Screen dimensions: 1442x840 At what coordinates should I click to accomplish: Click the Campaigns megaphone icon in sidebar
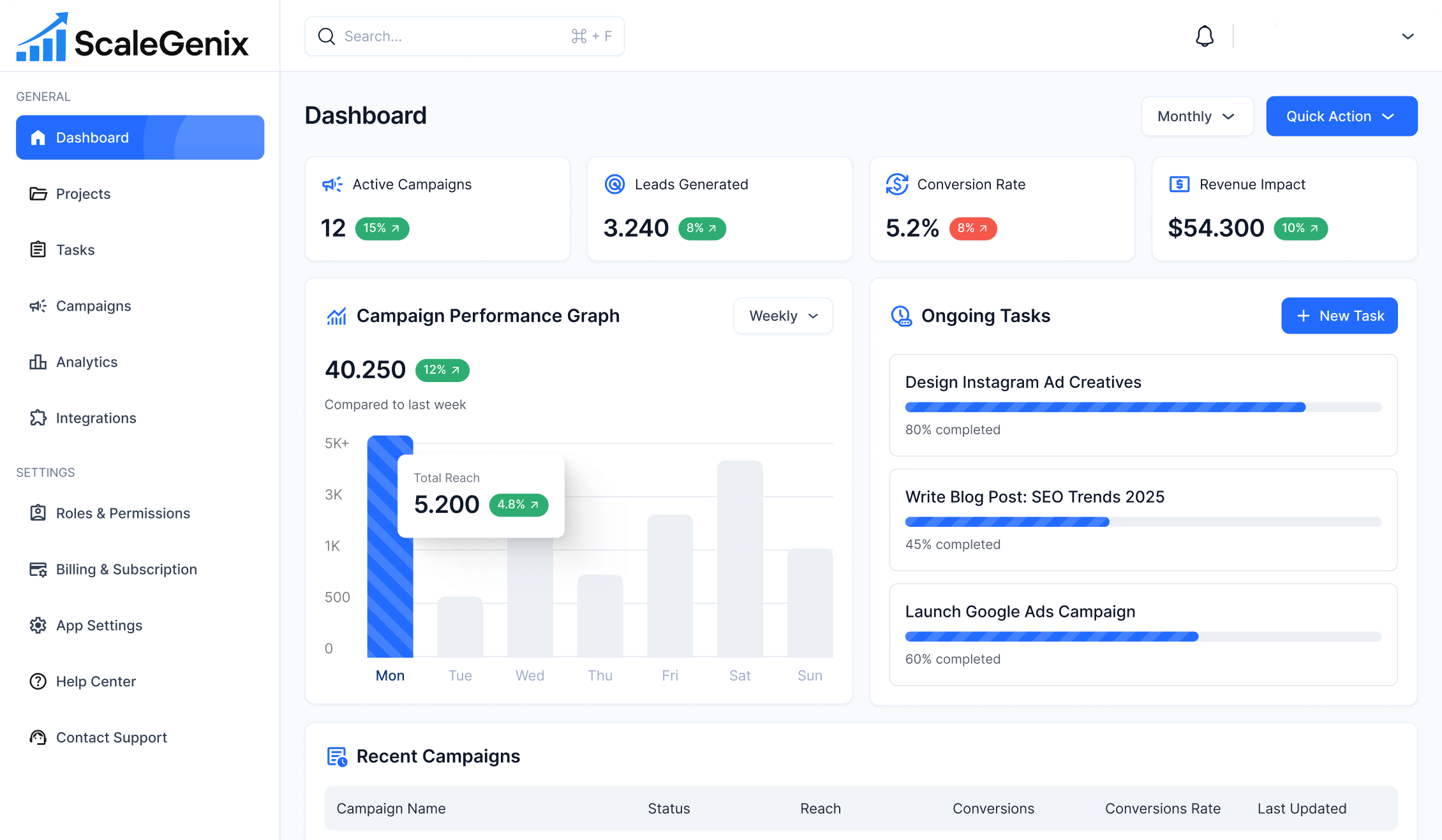pyautogui.click(x=38, y=306)
